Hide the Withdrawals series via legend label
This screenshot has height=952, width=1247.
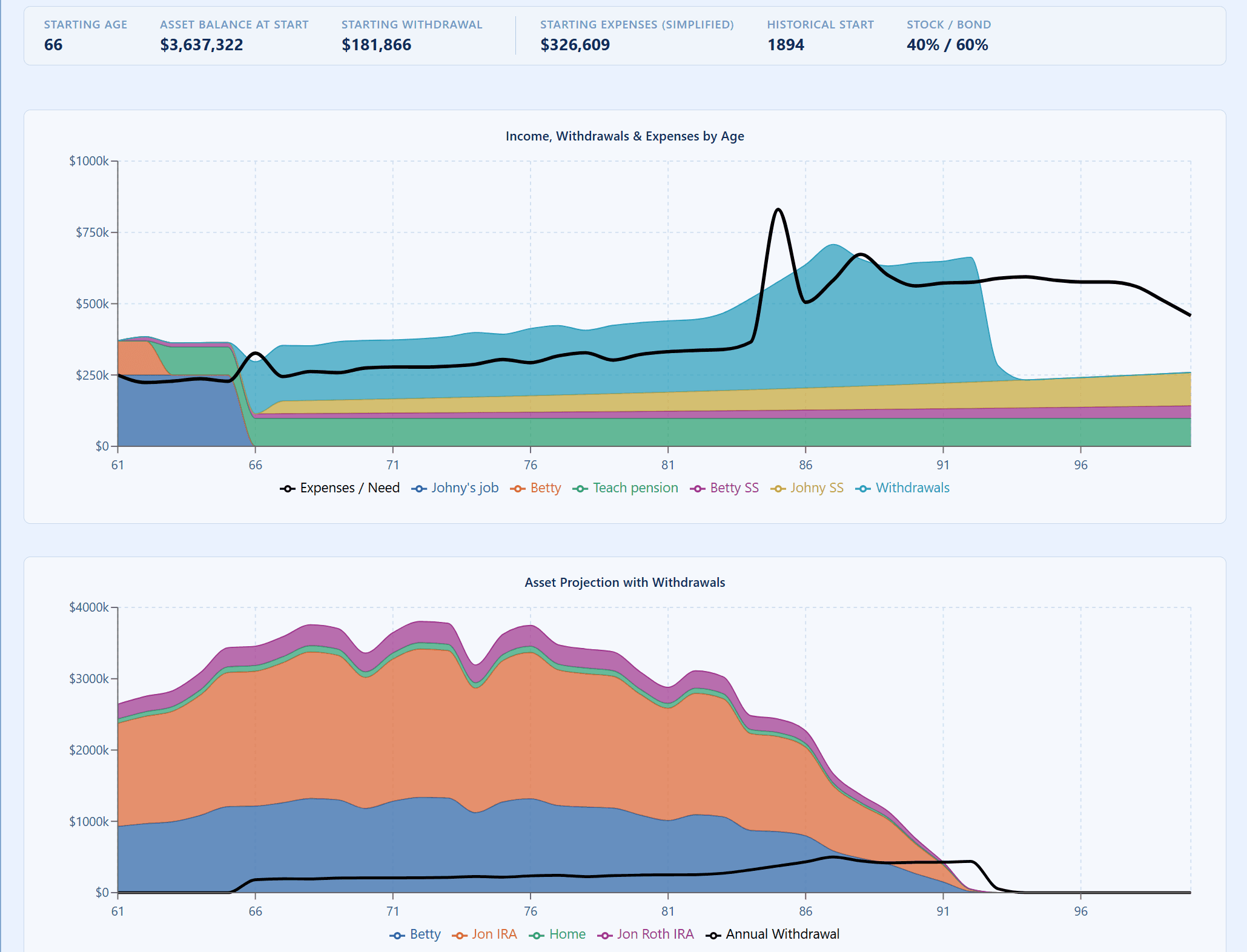(912, 488)
